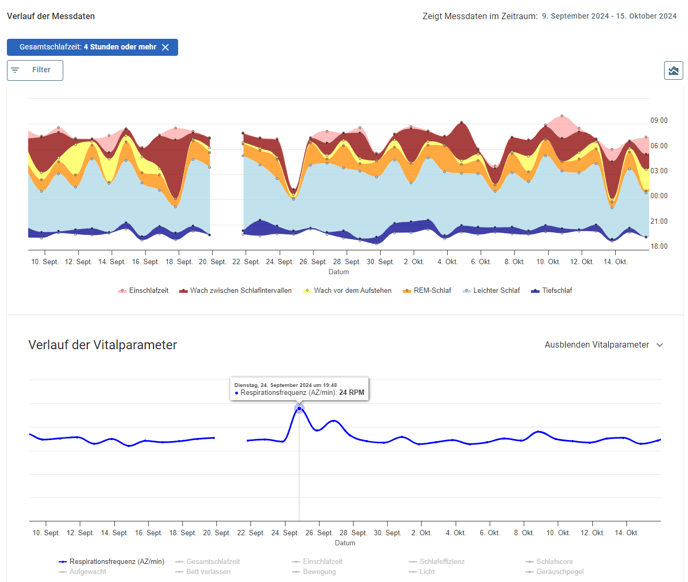Enable Geräuschpegel legend entry
Image resolution: width=688 pixels, height=582 pixels.
(x=559, y=572)
